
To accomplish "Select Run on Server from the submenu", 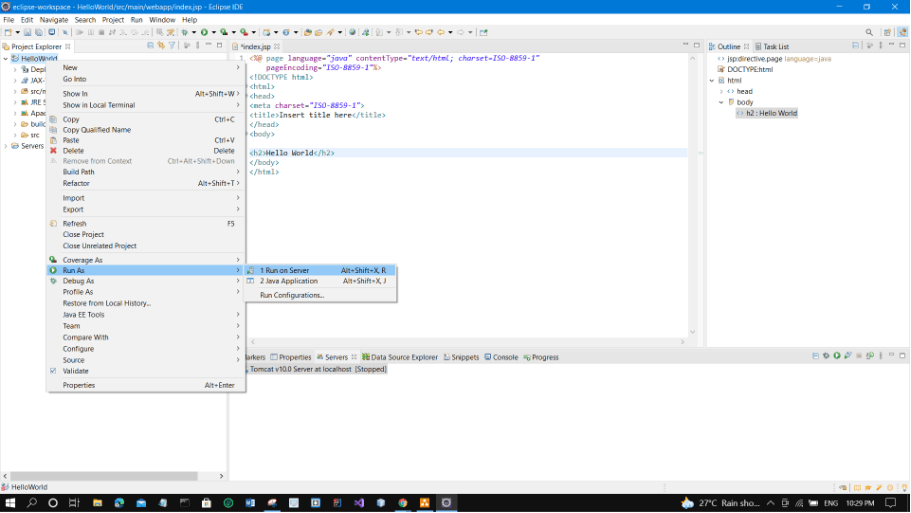I will (285, 270).
